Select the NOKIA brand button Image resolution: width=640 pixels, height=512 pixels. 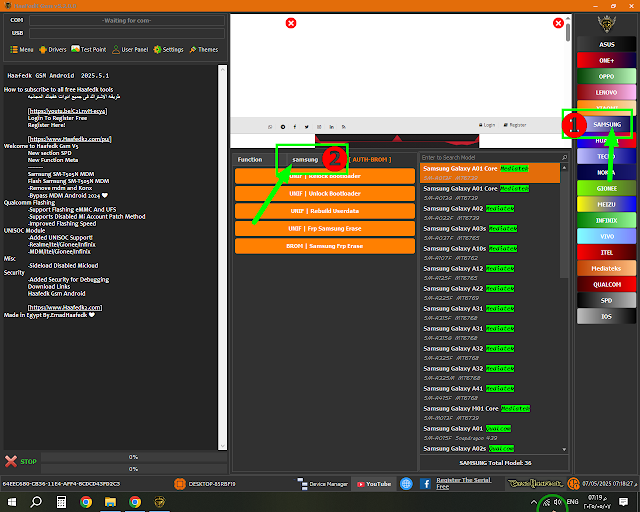click(607, 172)
